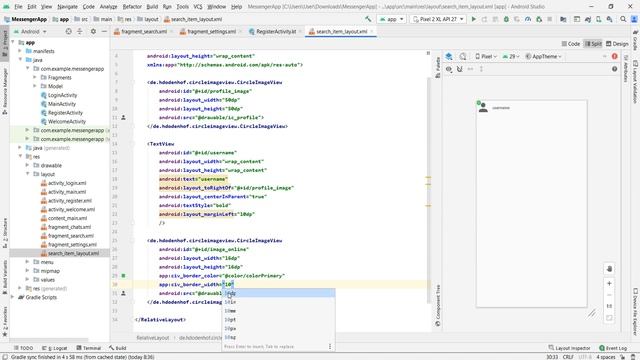Open the VCS menu

pyautogui.click(x=198, y=7)
